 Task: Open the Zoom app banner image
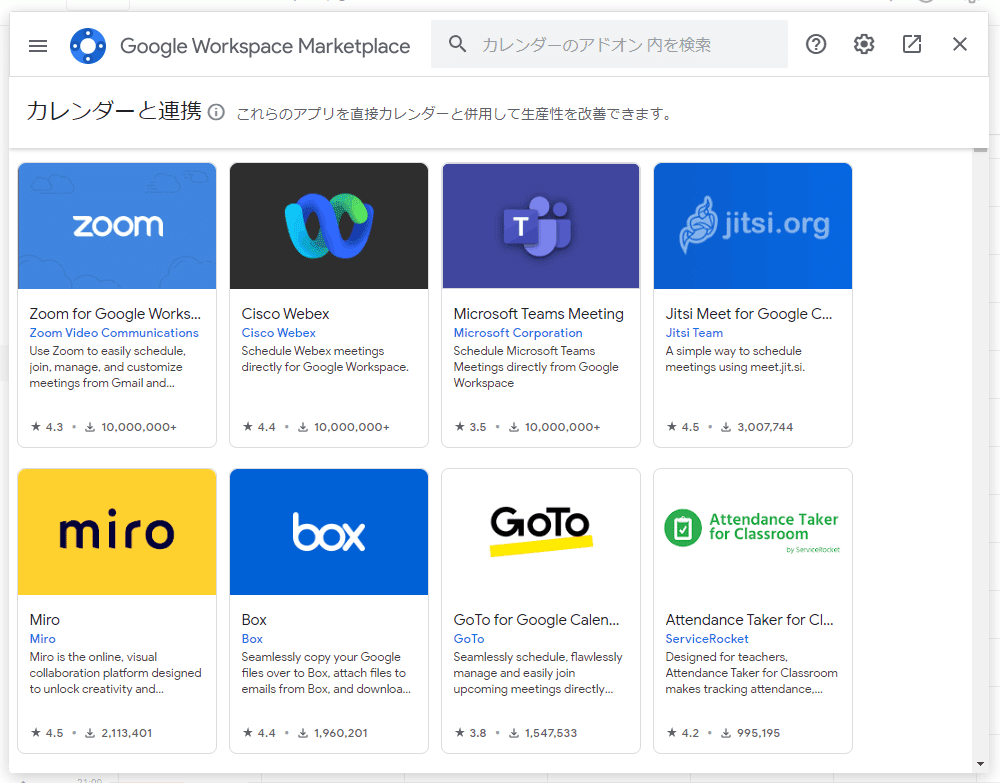117,226
